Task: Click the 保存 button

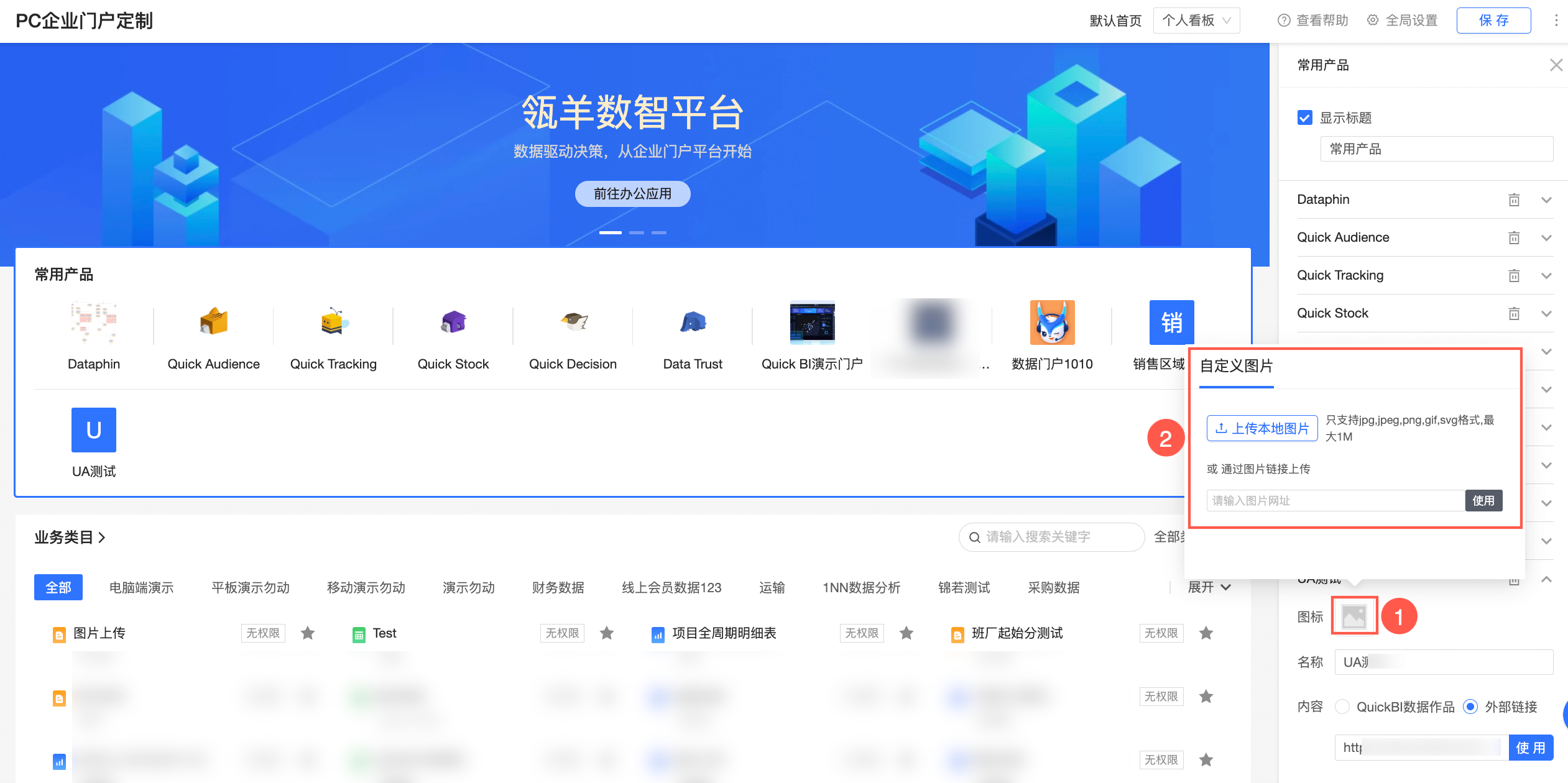Action: pos(1493,21)
